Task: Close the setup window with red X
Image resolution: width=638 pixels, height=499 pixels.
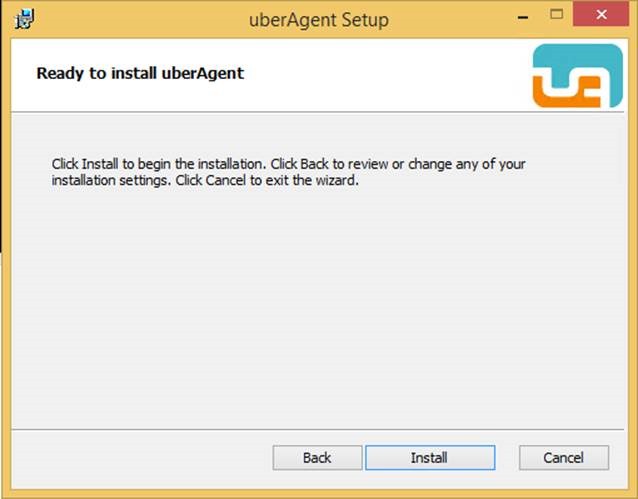Action: click(x=601, y=15)
